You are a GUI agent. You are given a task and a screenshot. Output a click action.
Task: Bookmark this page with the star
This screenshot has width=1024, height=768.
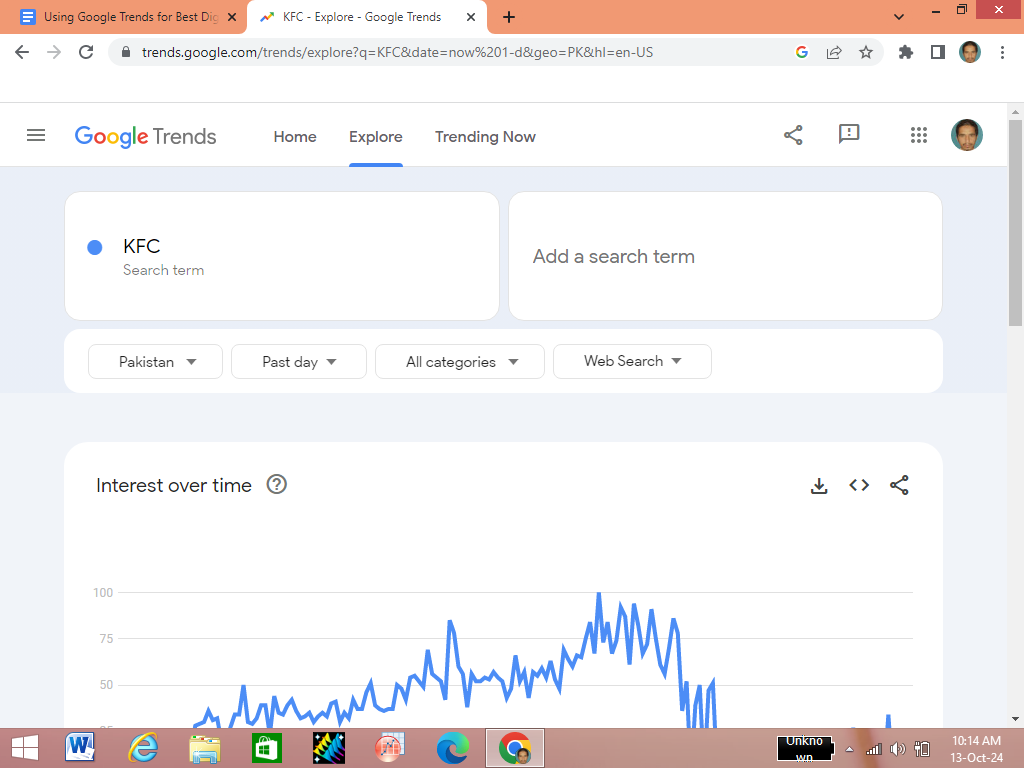[x=866, y=52]
